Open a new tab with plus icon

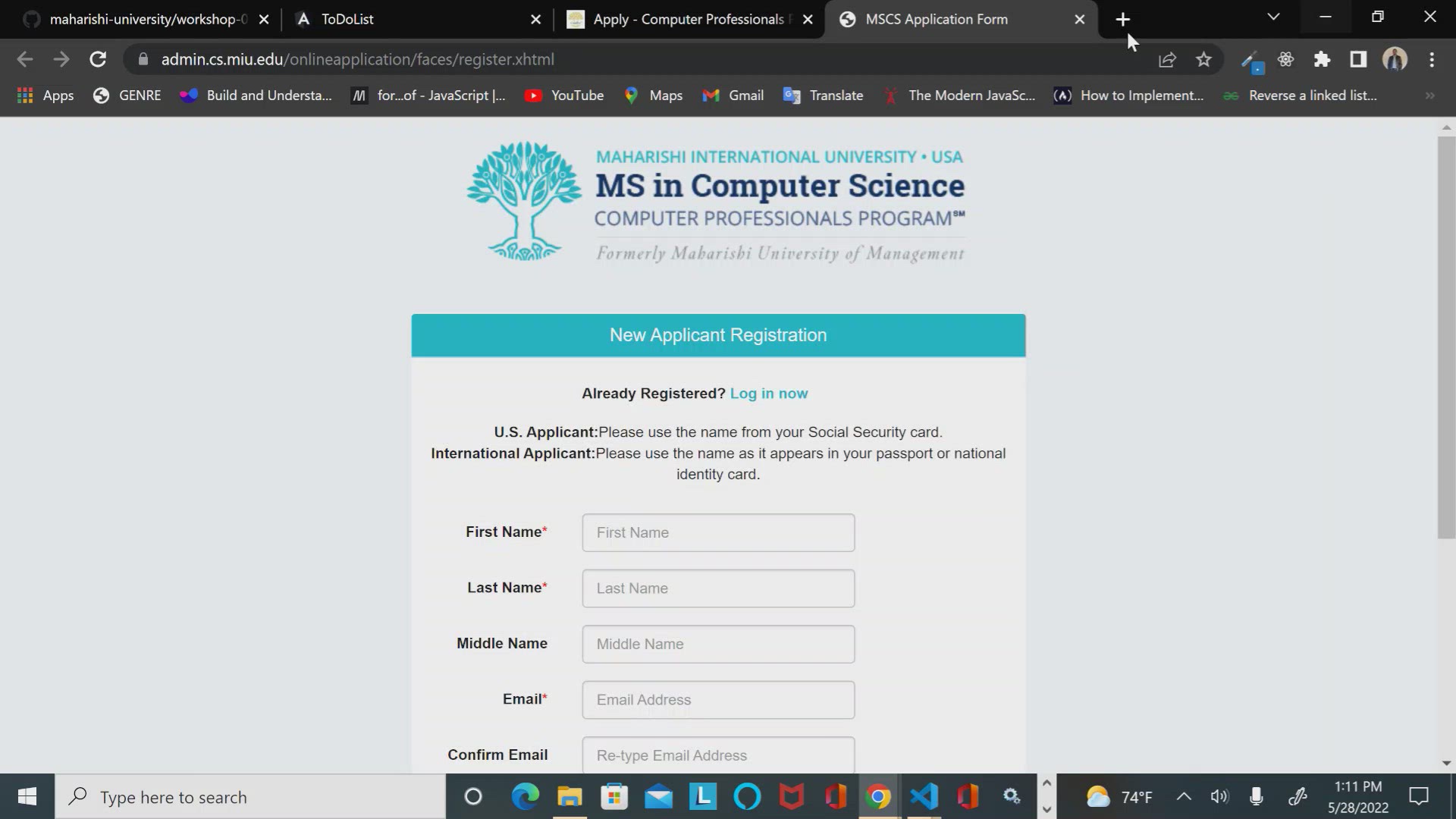click(x=1123, y=19)
